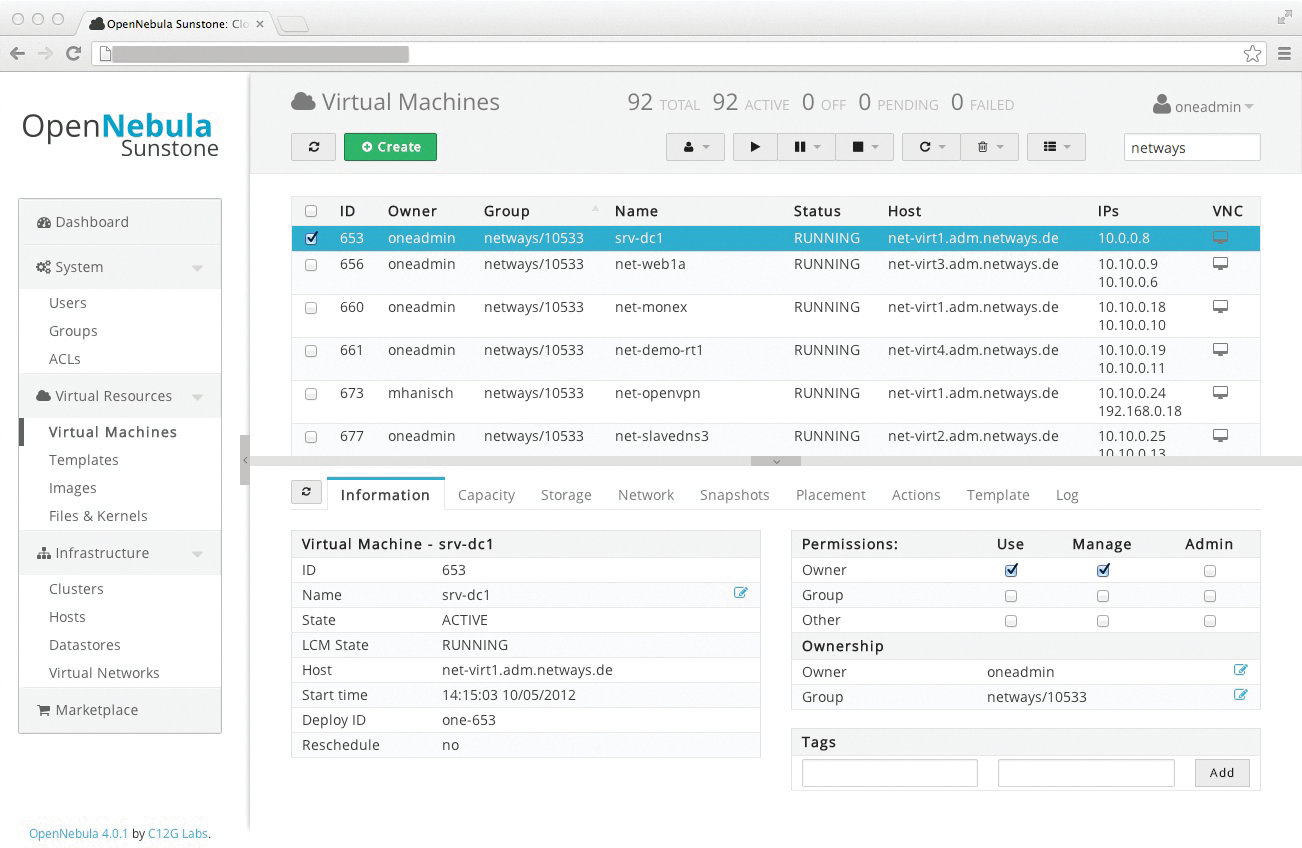Switch to the Snapshots tab
Image resolution: width=1302 pixels, height=848 pixels.
click(x=734, y=494)
